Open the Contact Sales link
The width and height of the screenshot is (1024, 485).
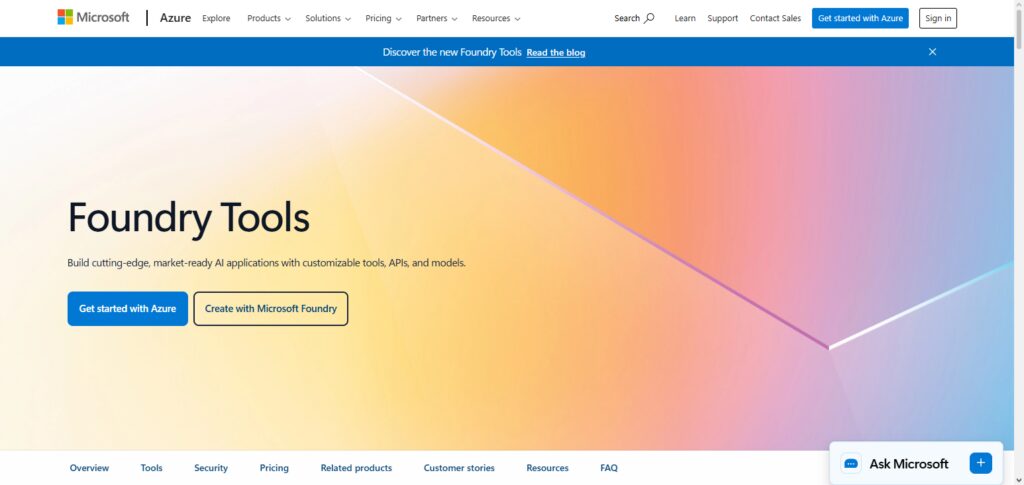775,18
